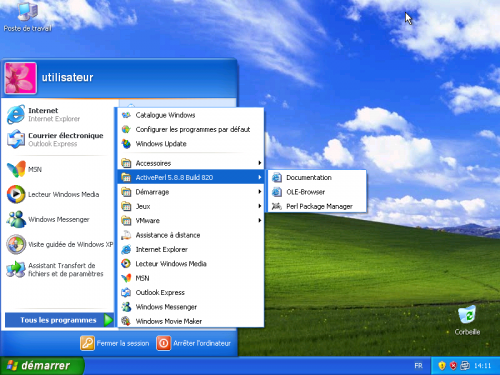Open Assistance à distance entry

pos(191,235)
